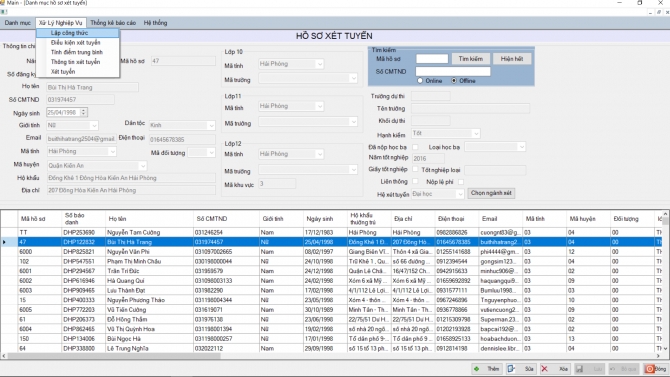Click the Lưu save button
The image size is (670, 377).
pos(590,369)
